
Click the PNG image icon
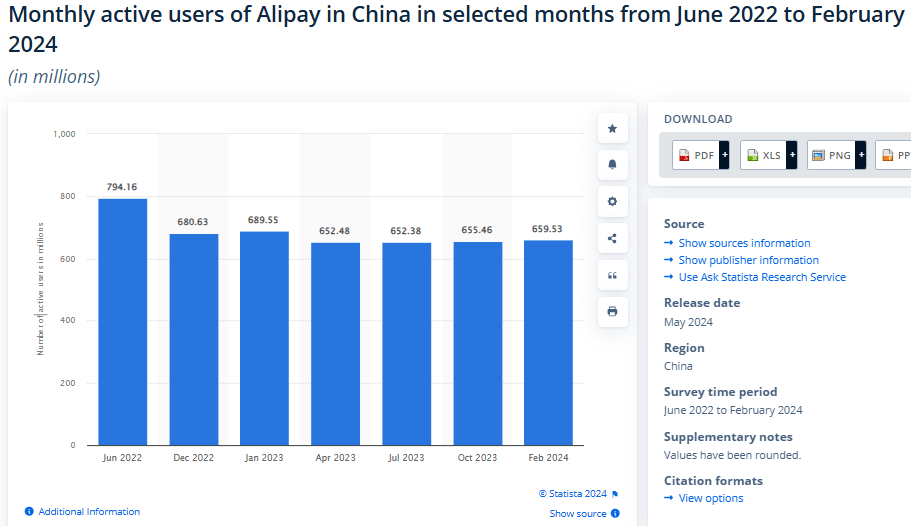819,155
